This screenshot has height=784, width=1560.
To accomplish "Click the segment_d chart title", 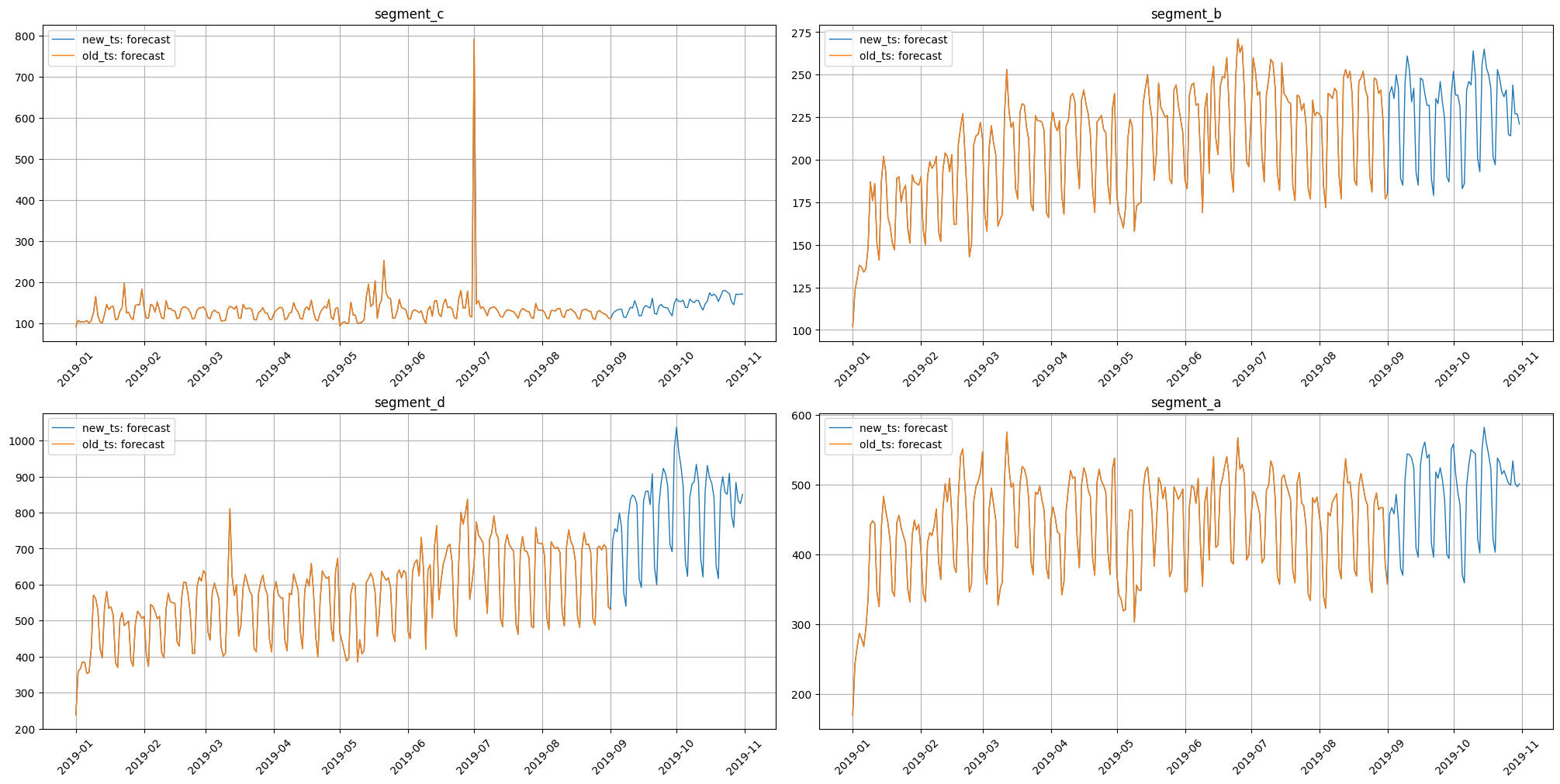I will point(409,402).
